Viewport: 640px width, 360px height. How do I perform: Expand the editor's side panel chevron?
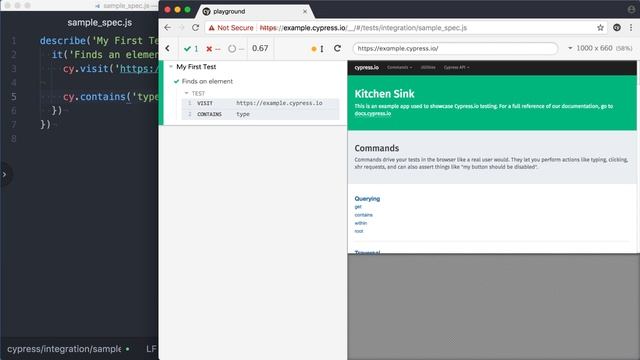(4, 174)
